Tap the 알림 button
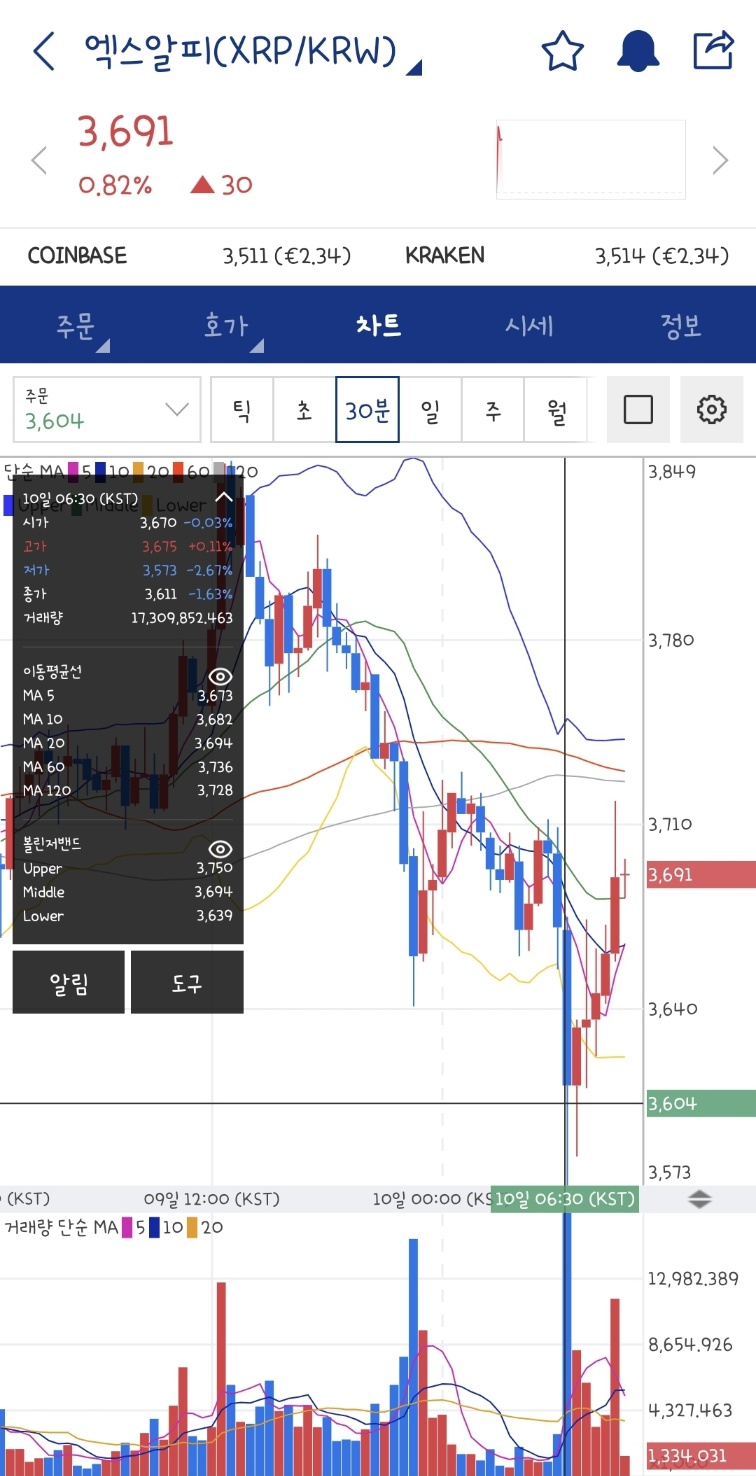Screen dimensions: 756x1476 pyautogui.click(x=69, y=982)
